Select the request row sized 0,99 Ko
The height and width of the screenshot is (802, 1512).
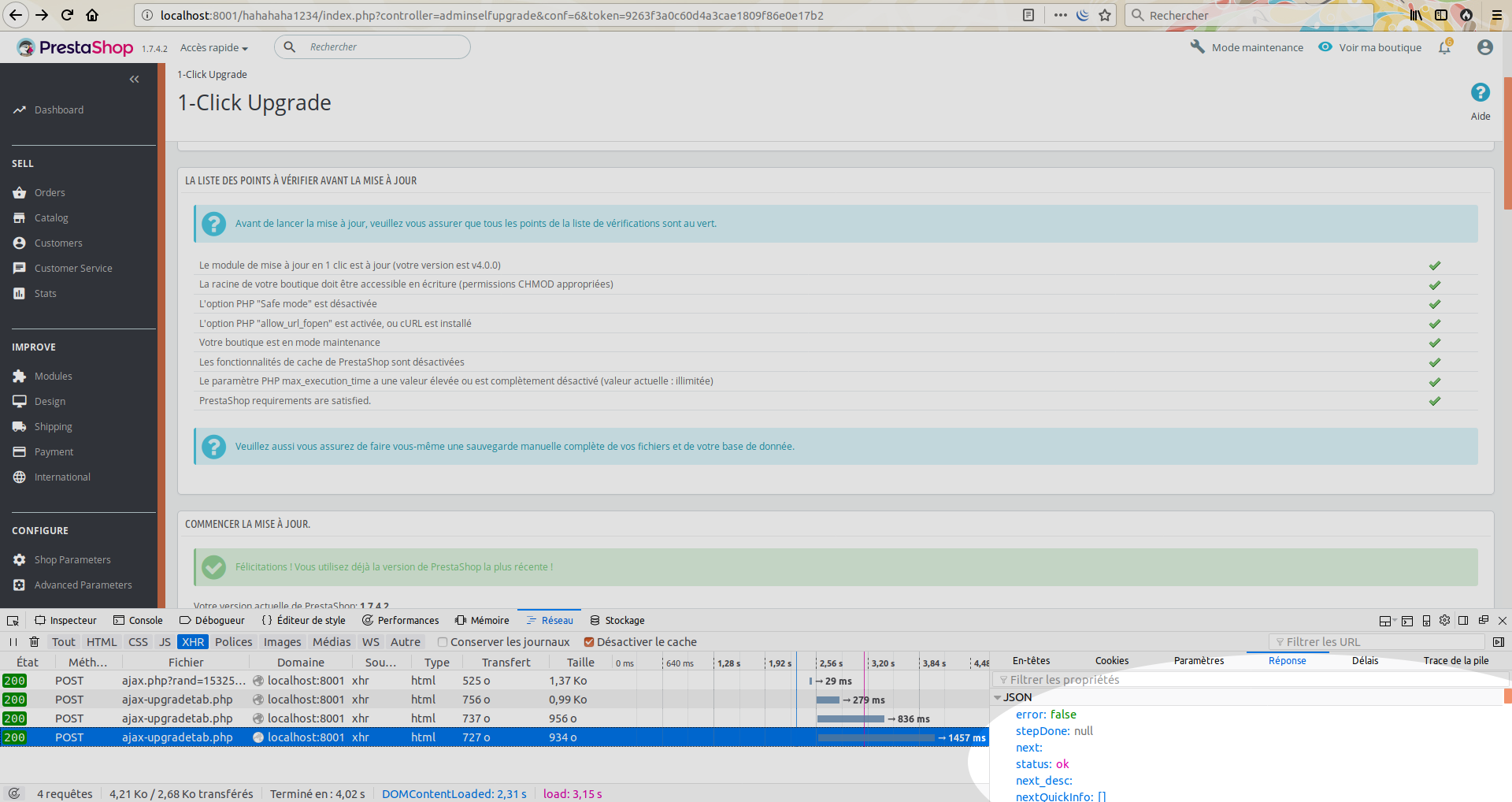[x=495, y=700]
